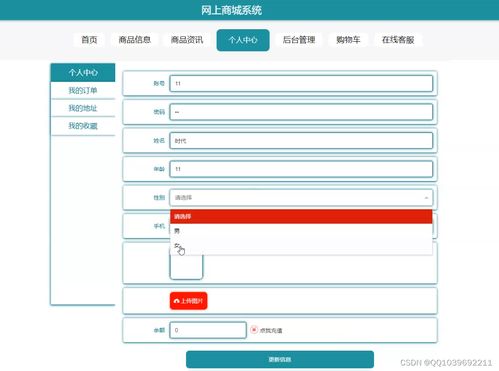Viewport: 499px width, 371px height.
Task: Click the avatar image placeholder box
Action: pos(186,267)
